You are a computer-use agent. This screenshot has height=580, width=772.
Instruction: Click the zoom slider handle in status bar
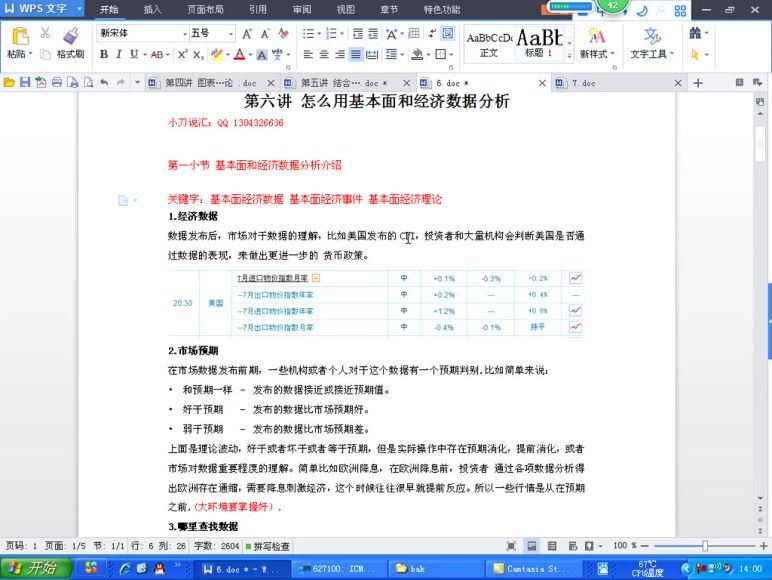(705, 546)
